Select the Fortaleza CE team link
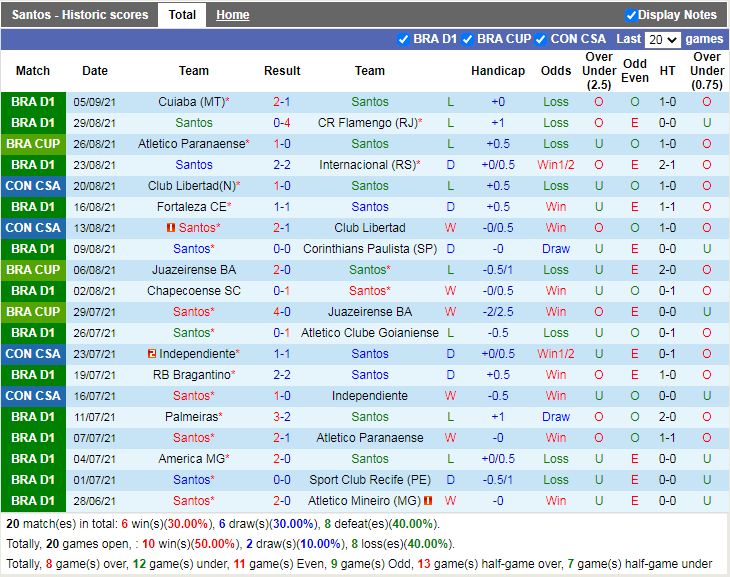This screenshot has width=730, height=577. [x=191, y=207]
